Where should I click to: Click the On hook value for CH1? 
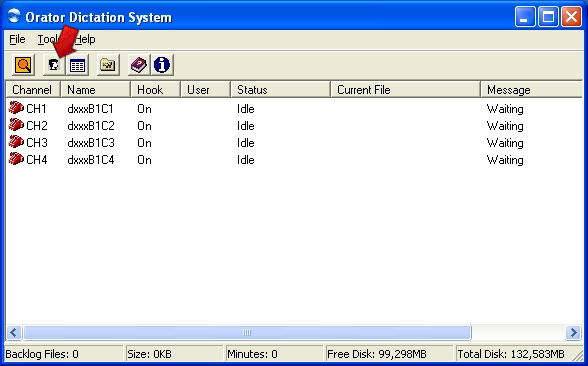point(144,109)
